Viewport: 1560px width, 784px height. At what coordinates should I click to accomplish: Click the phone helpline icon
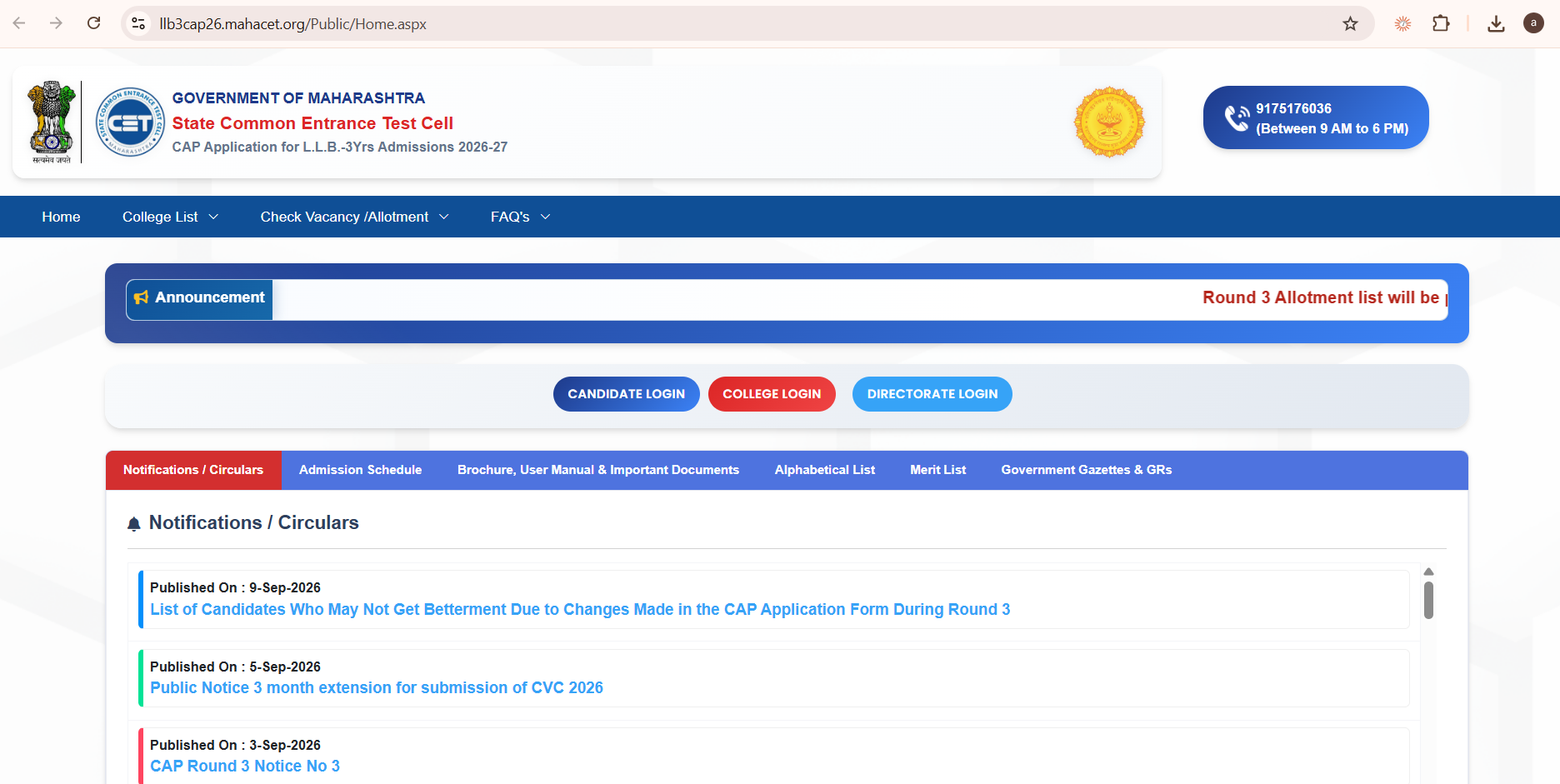point(1237,118)
